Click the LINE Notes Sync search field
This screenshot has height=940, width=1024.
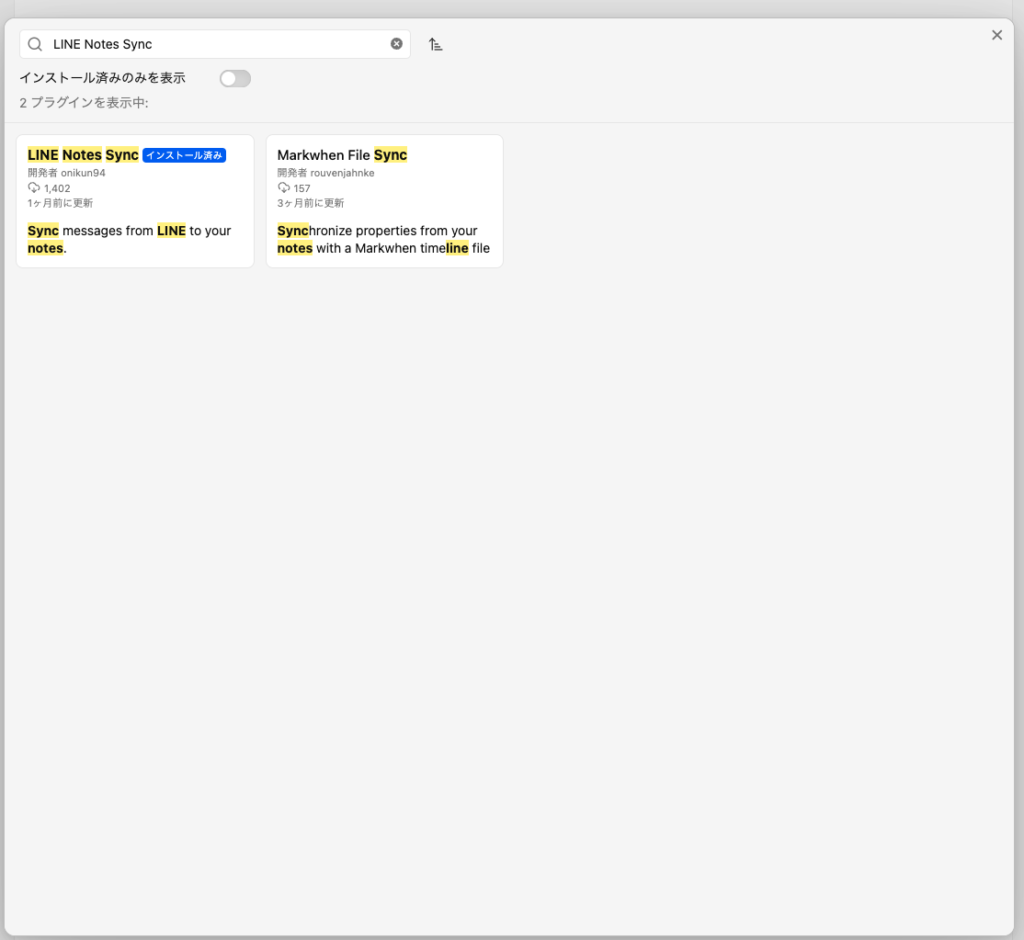(x=215, y=44)
